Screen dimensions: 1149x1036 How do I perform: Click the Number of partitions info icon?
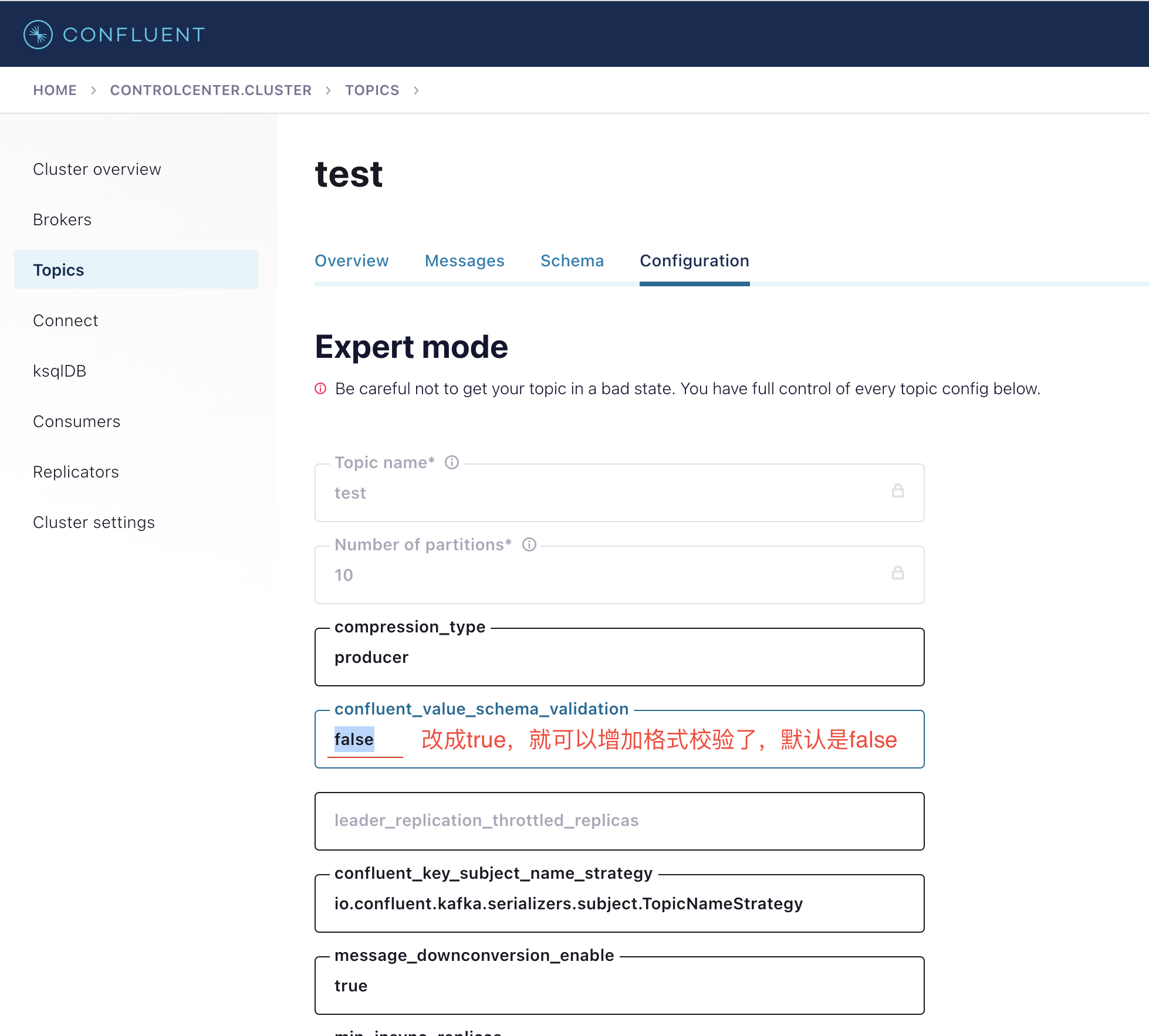point(529,544)
